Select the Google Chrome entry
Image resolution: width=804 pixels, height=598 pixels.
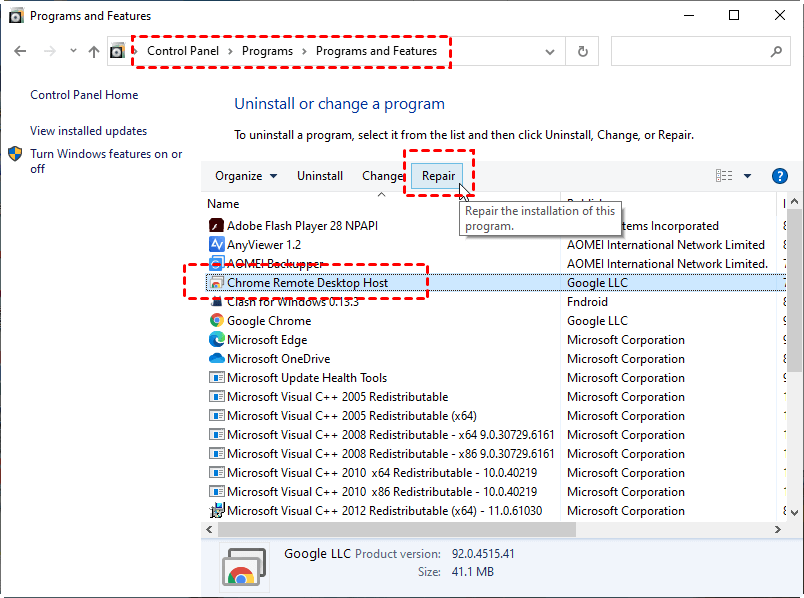click(269, 321)
